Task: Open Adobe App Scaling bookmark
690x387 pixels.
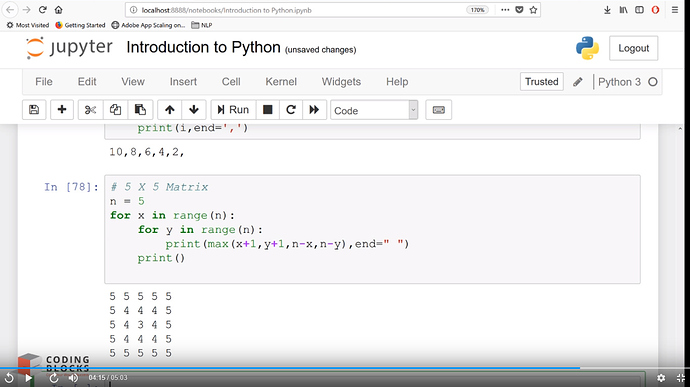Action: 148,25
